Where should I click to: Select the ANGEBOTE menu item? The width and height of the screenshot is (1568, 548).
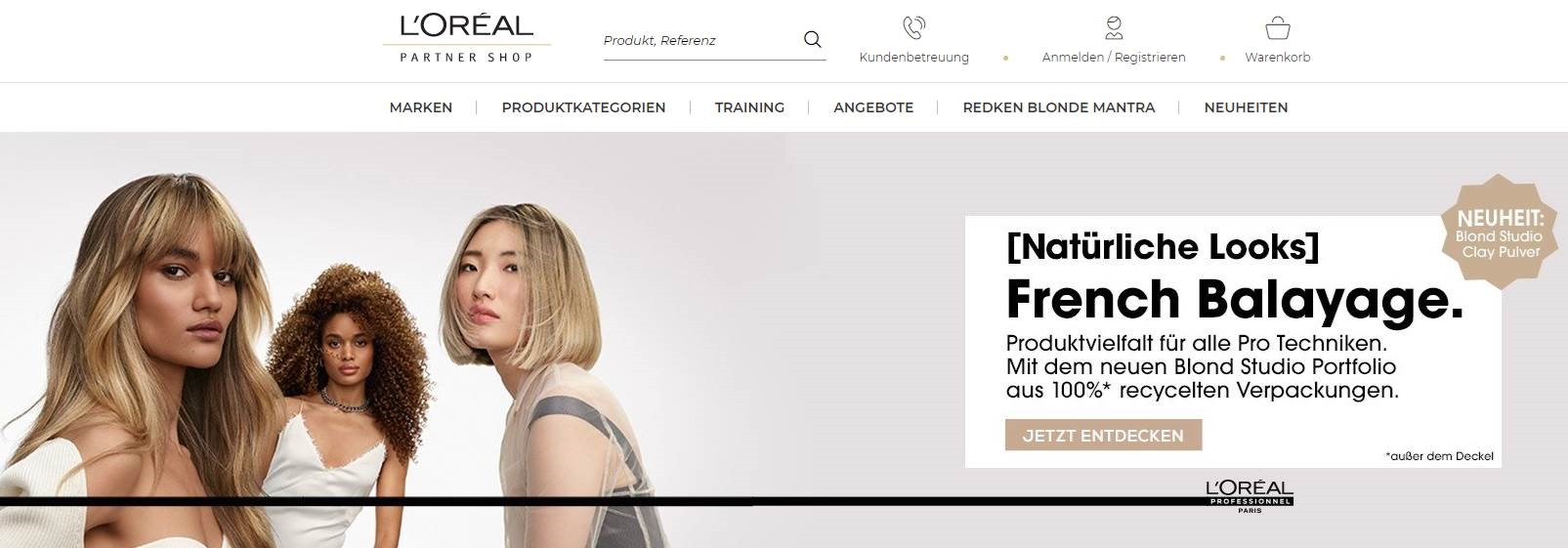point(873,107)
